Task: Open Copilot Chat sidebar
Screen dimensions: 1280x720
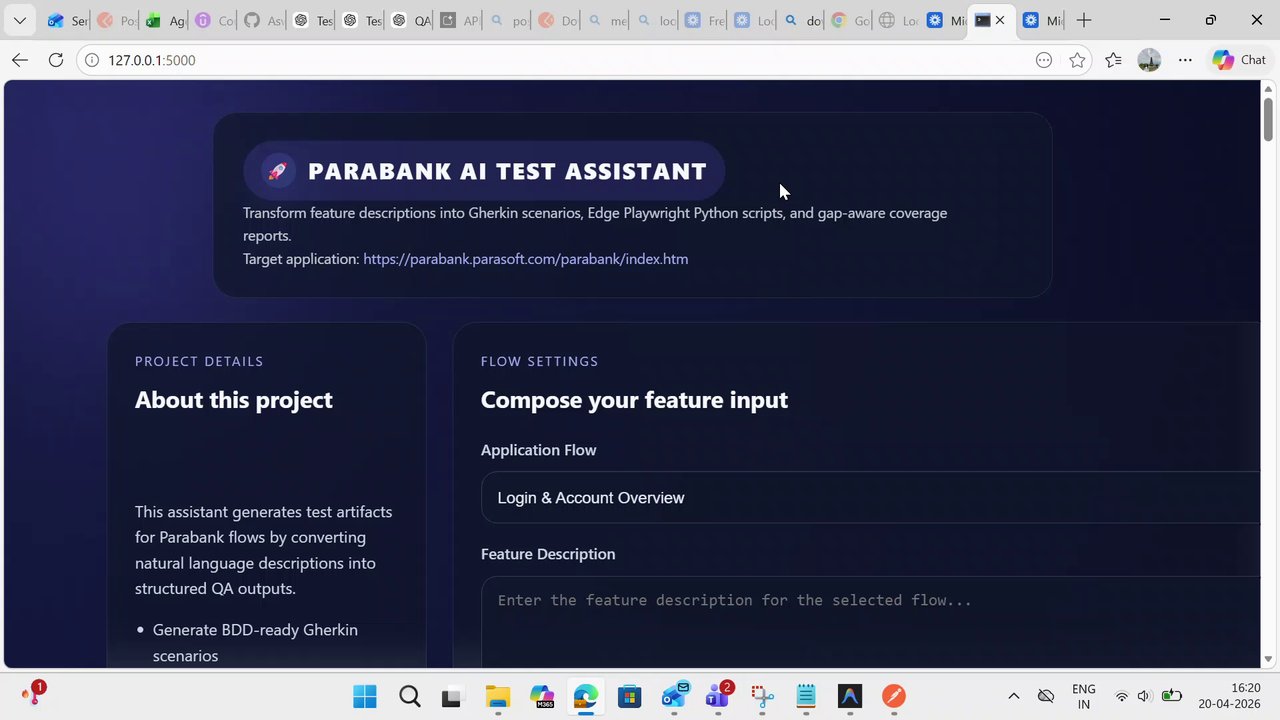Action: click(x=1239, y=60)
